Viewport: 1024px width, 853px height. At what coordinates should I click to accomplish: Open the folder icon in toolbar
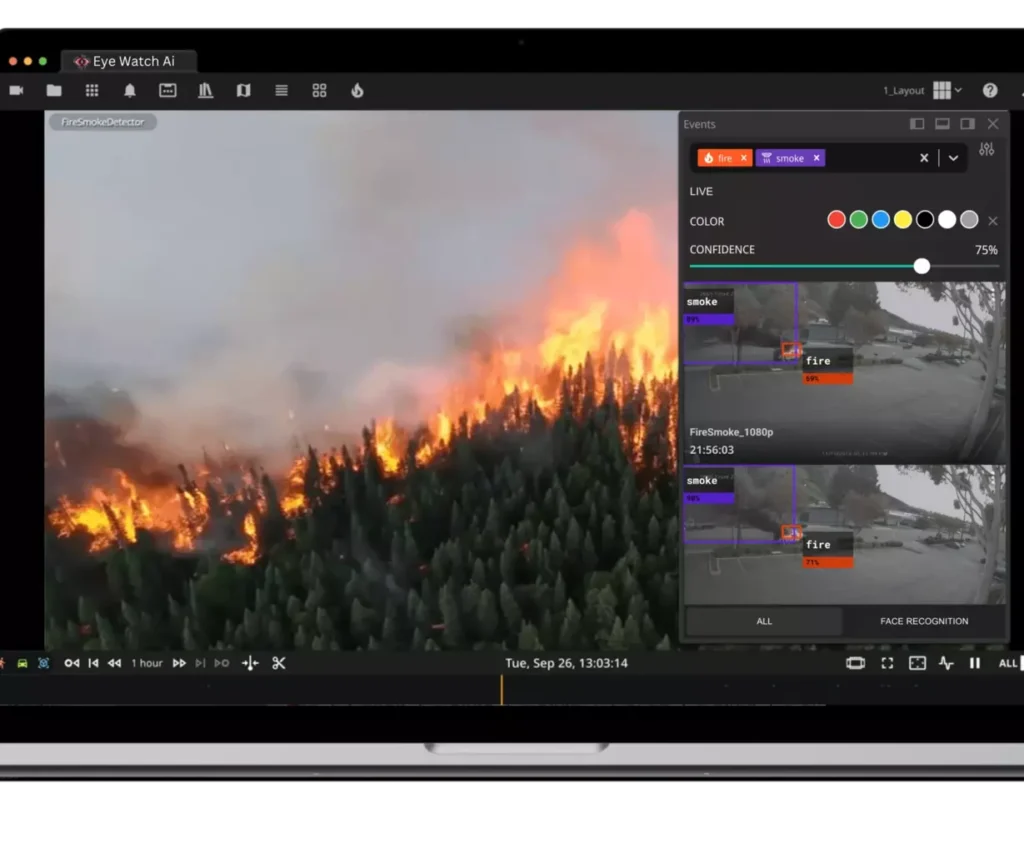click(x=54, y=90)
